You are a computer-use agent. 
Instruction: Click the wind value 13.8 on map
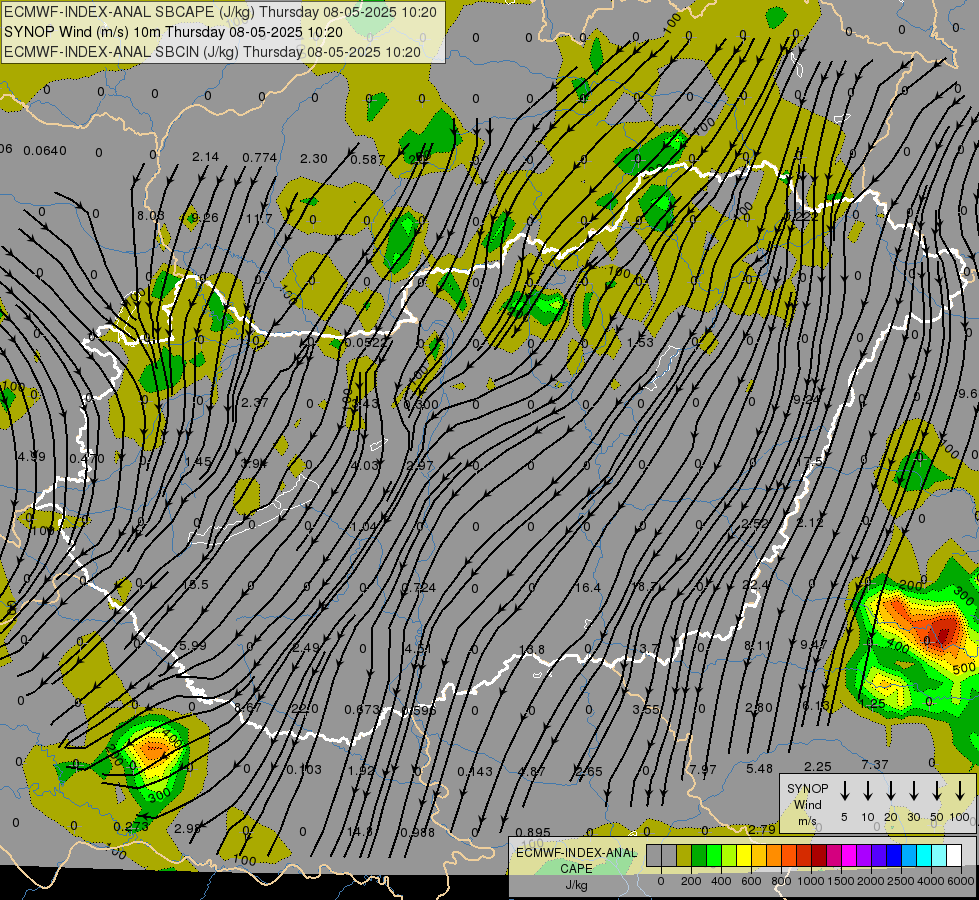[x=531, y=650]
